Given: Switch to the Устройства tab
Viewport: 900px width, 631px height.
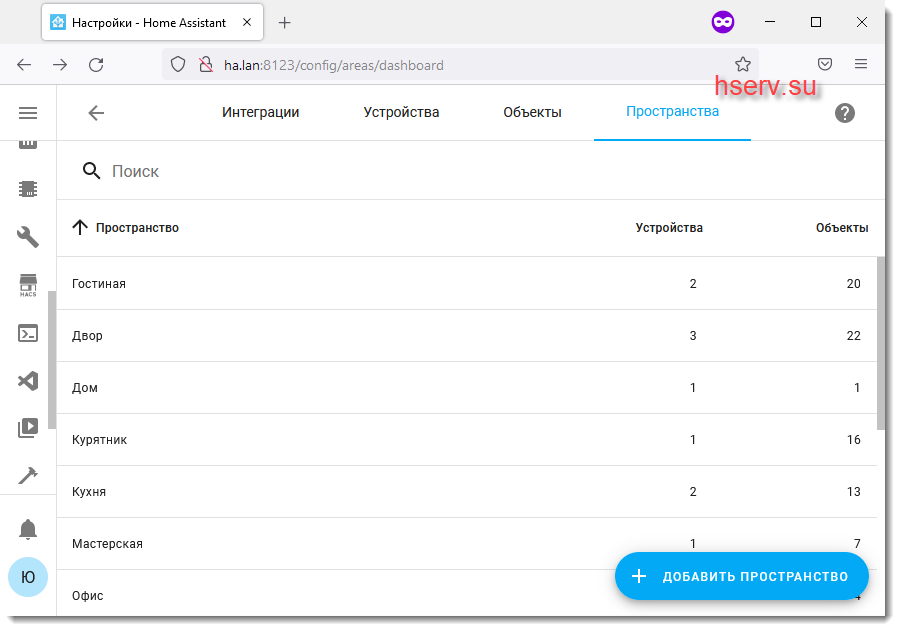Looking at the screenshot, I should pos(401,112).
